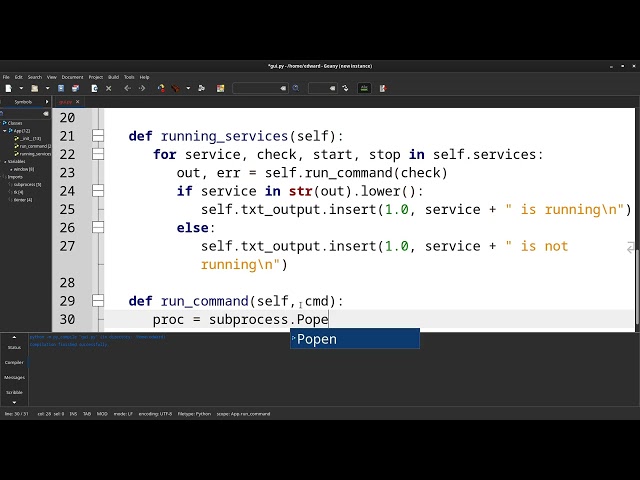The width and height of the screenshot is (640, 480).
Task: Select Imports node in symbols tree
Action: pyautogui.click(x=15, y=177)
